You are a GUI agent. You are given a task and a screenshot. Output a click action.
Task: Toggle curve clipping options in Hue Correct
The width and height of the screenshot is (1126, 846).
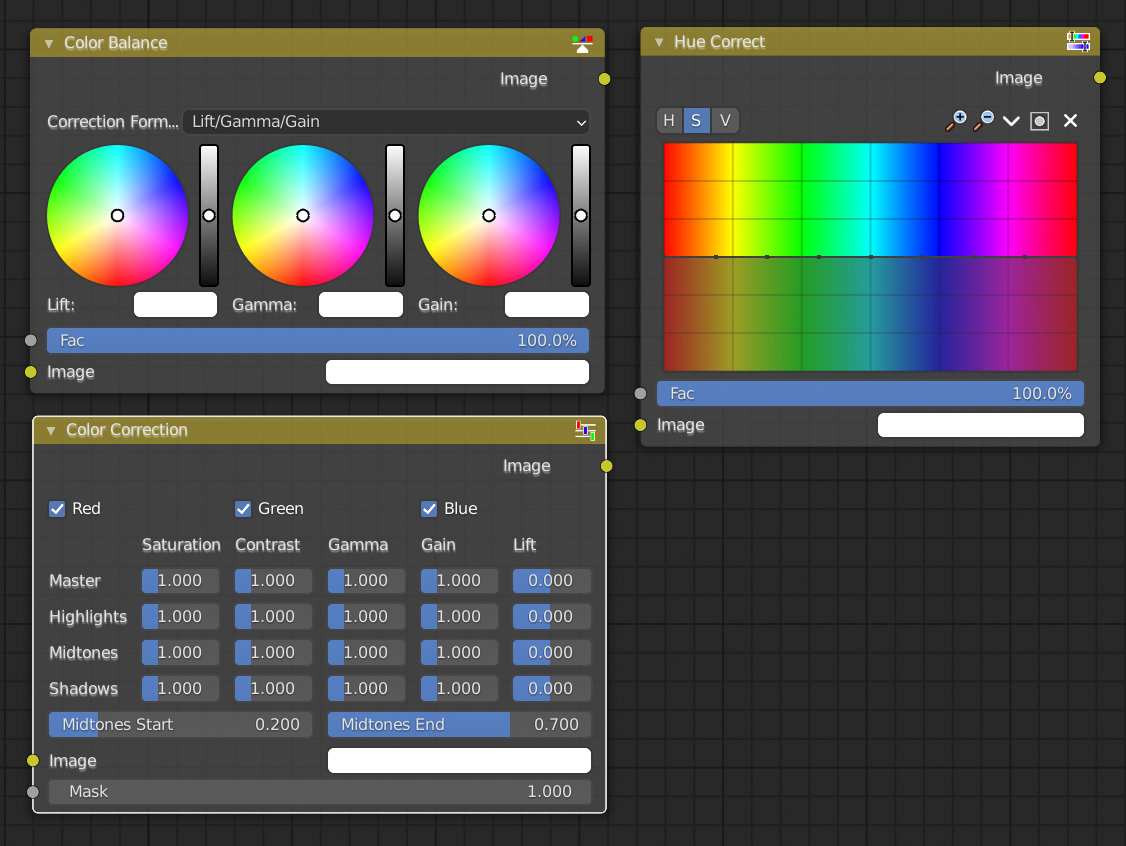tap(1039, 121)
